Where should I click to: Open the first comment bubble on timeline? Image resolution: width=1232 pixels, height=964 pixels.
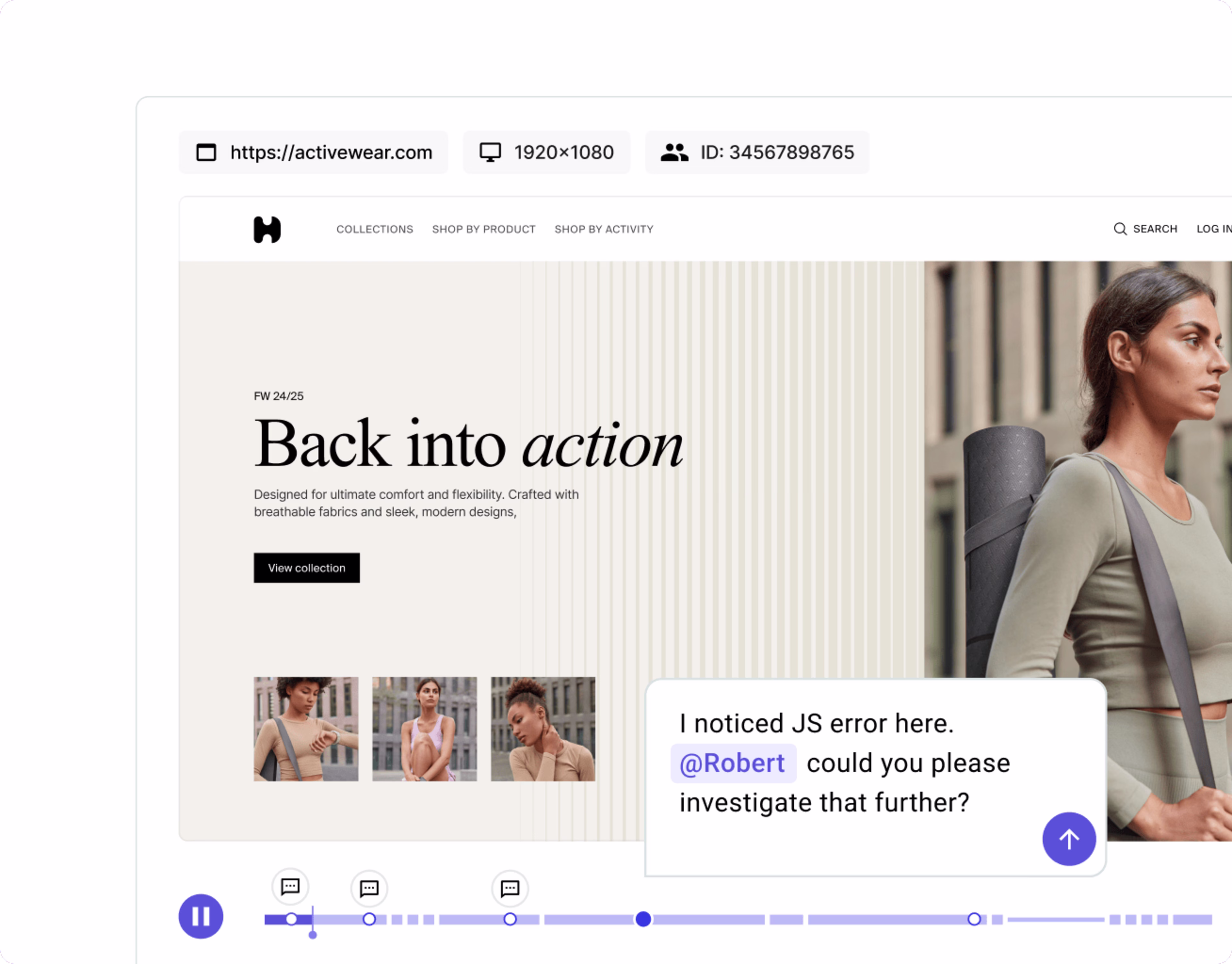click(290, 887)
